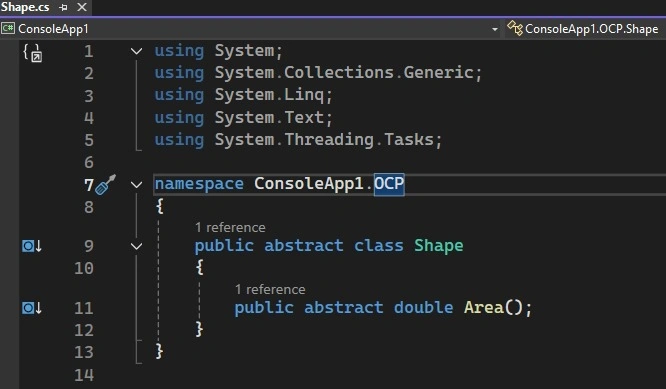Click the highlighted OCP namespace text

[389, 183]
